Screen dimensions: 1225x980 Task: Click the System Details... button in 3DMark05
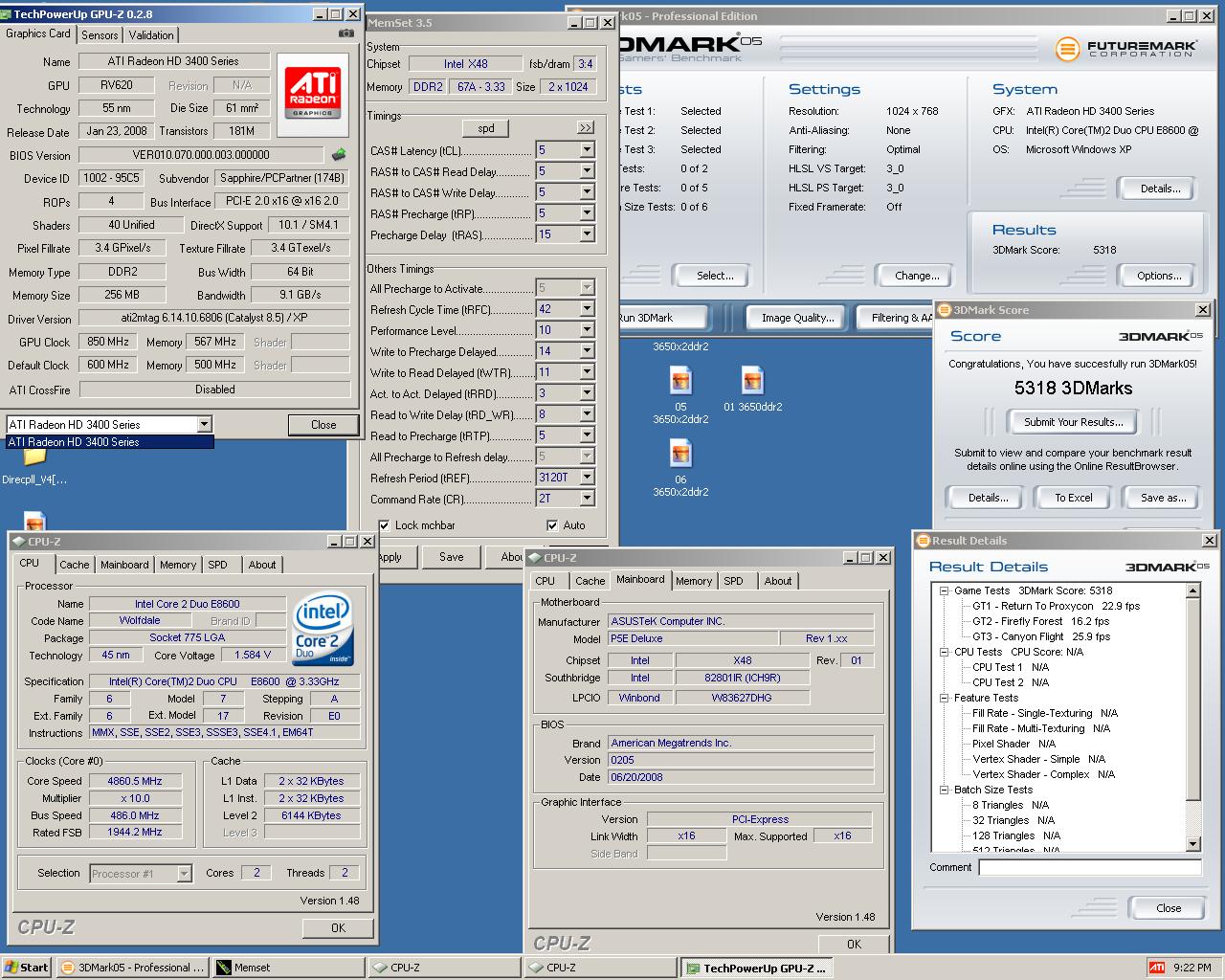click(x=1160, y=189)
